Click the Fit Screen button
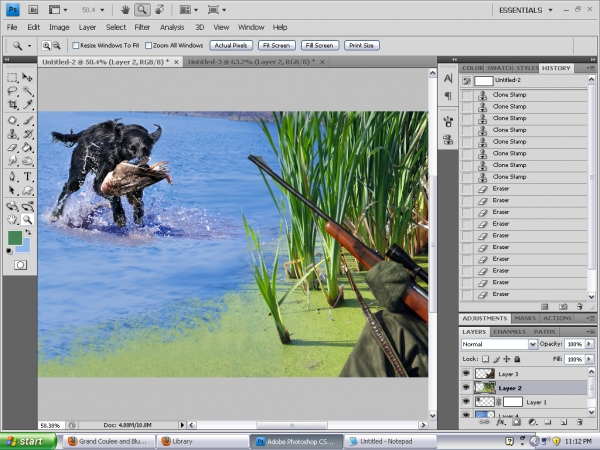 click(277, 46)
